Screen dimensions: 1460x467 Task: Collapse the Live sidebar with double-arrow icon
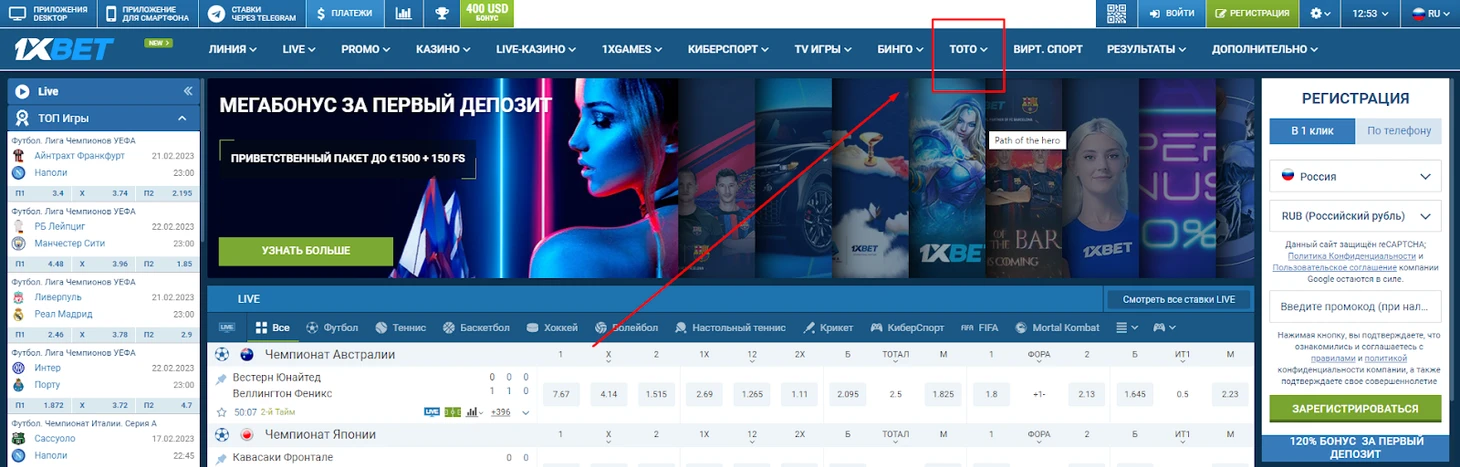(x=188, y=91)
